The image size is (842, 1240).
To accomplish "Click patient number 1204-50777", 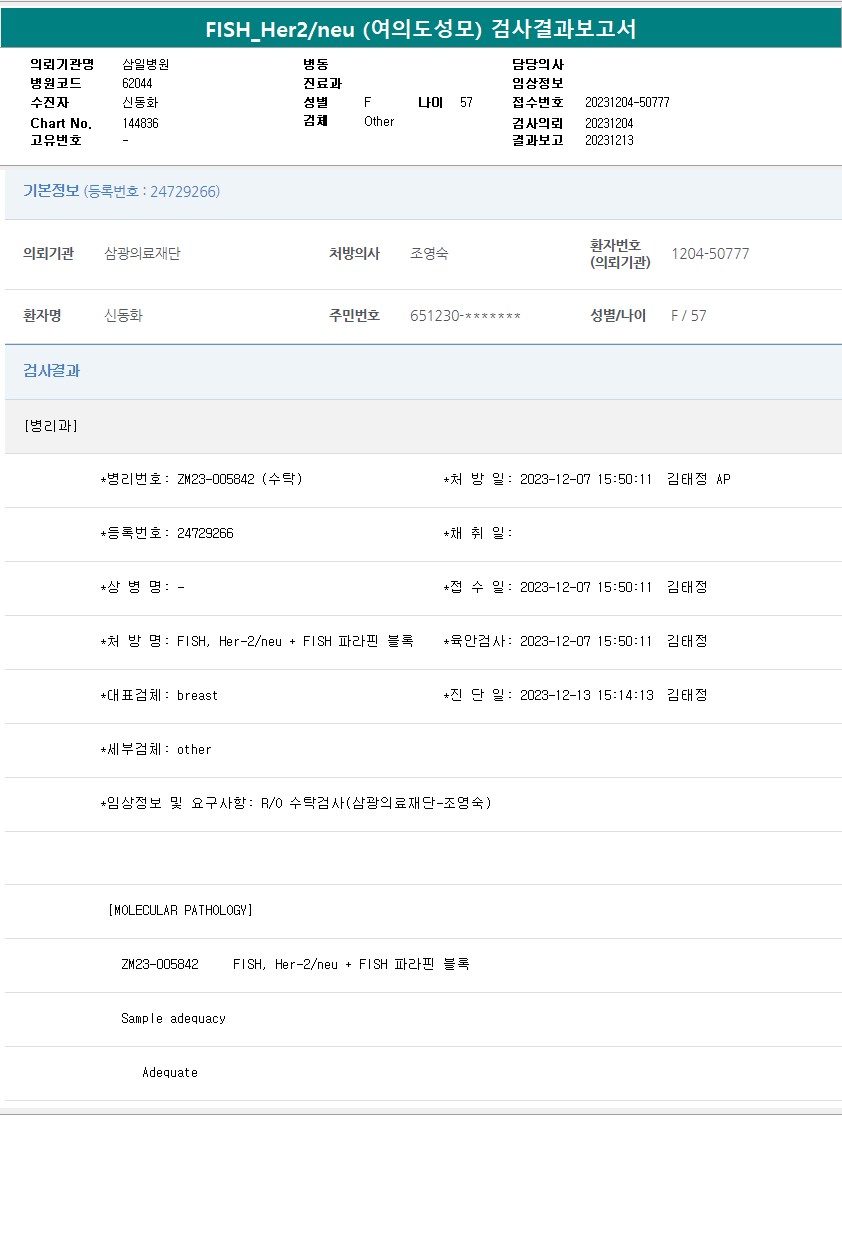I will [710, 254].
